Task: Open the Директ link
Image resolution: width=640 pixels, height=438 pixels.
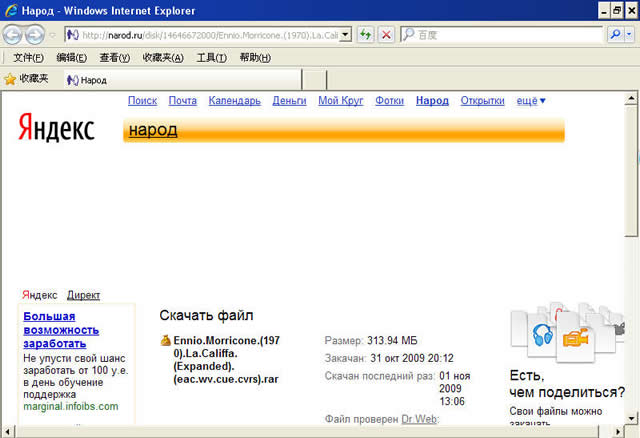Action: pos(83,295)
